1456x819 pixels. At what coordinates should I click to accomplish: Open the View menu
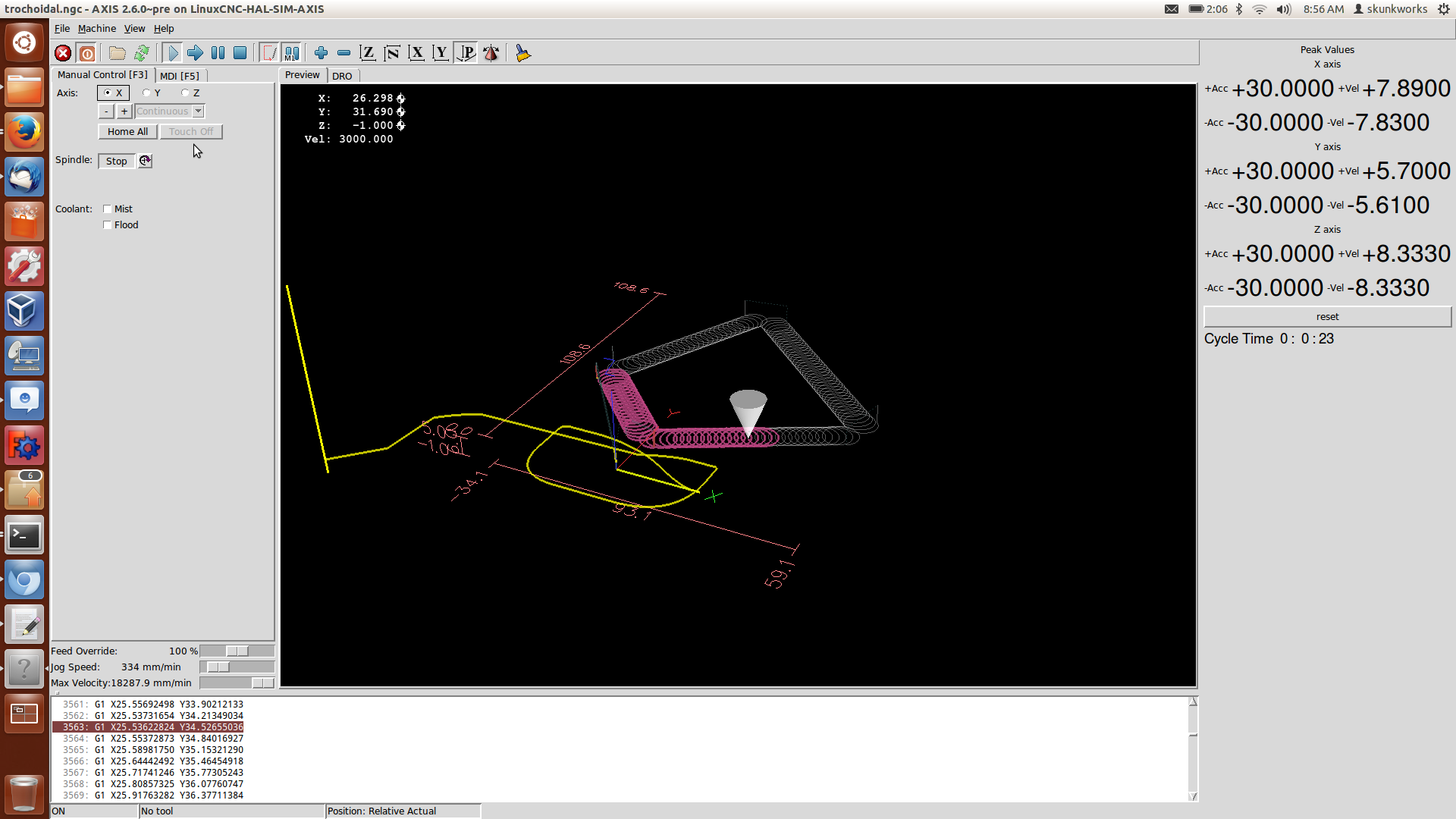(x=134, y=28)
